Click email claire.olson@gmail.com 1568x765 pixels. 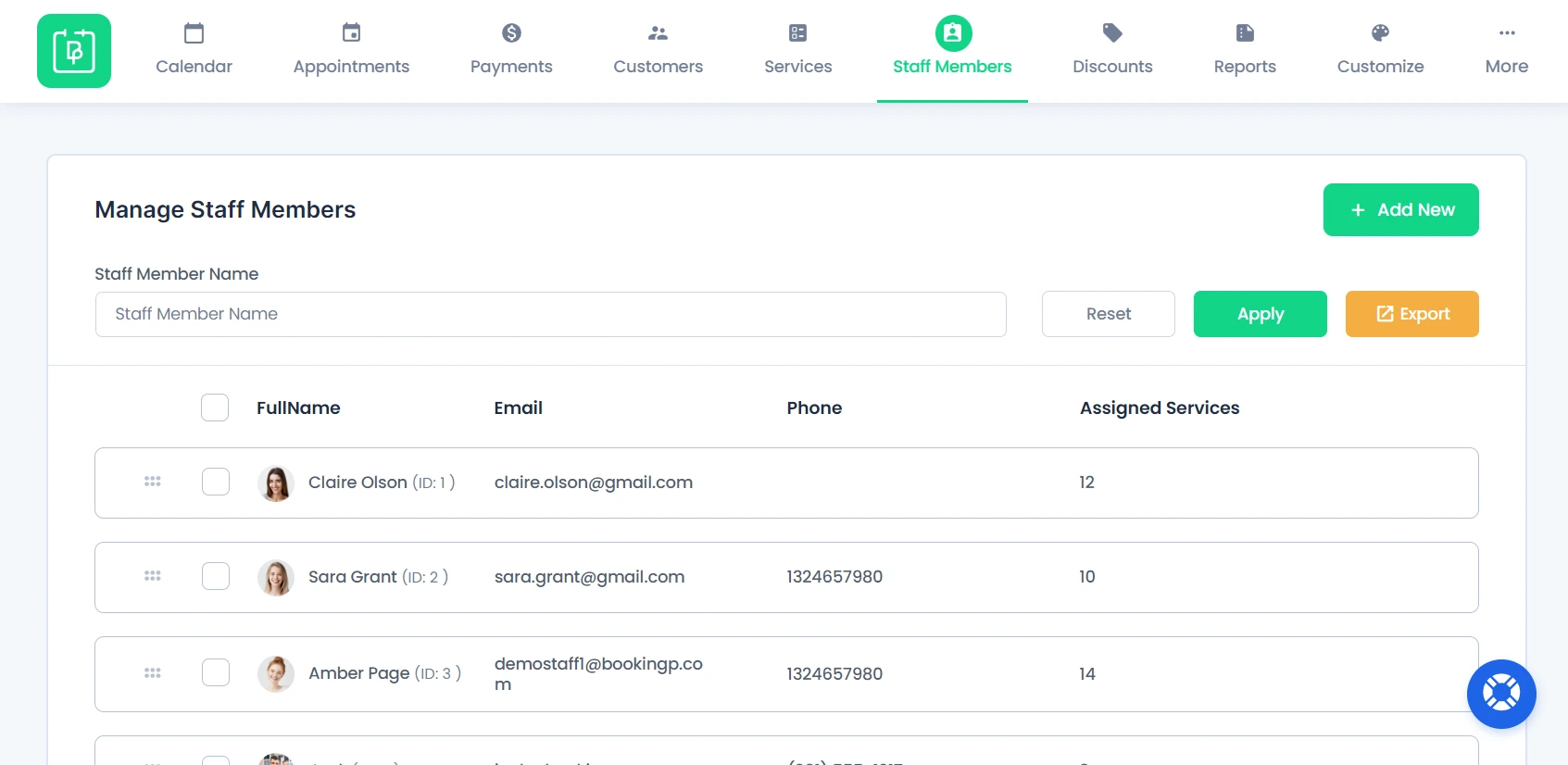594,483
